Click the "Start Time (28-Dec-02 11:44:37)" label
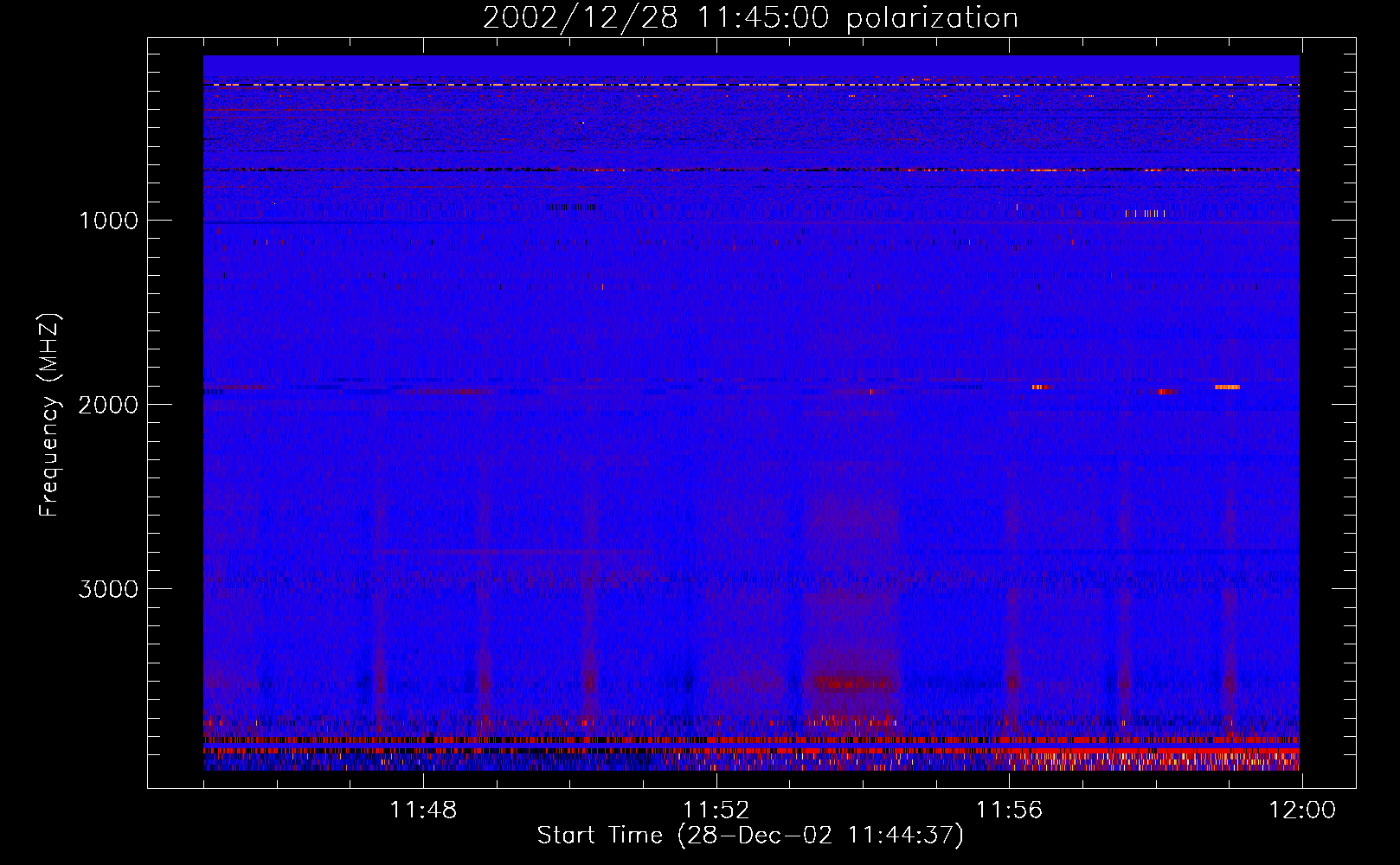 click(750, 836)
